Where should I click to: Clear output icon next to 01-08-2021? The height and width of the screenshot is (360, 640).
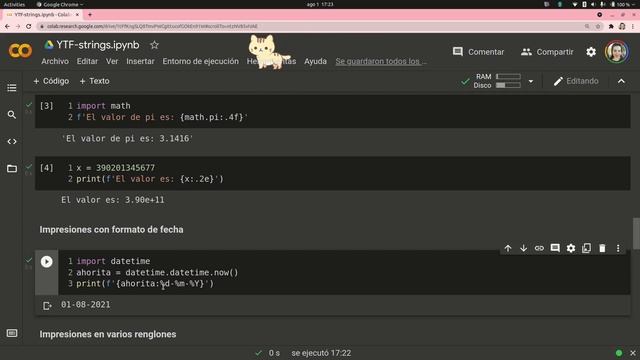tap(47, 306)
